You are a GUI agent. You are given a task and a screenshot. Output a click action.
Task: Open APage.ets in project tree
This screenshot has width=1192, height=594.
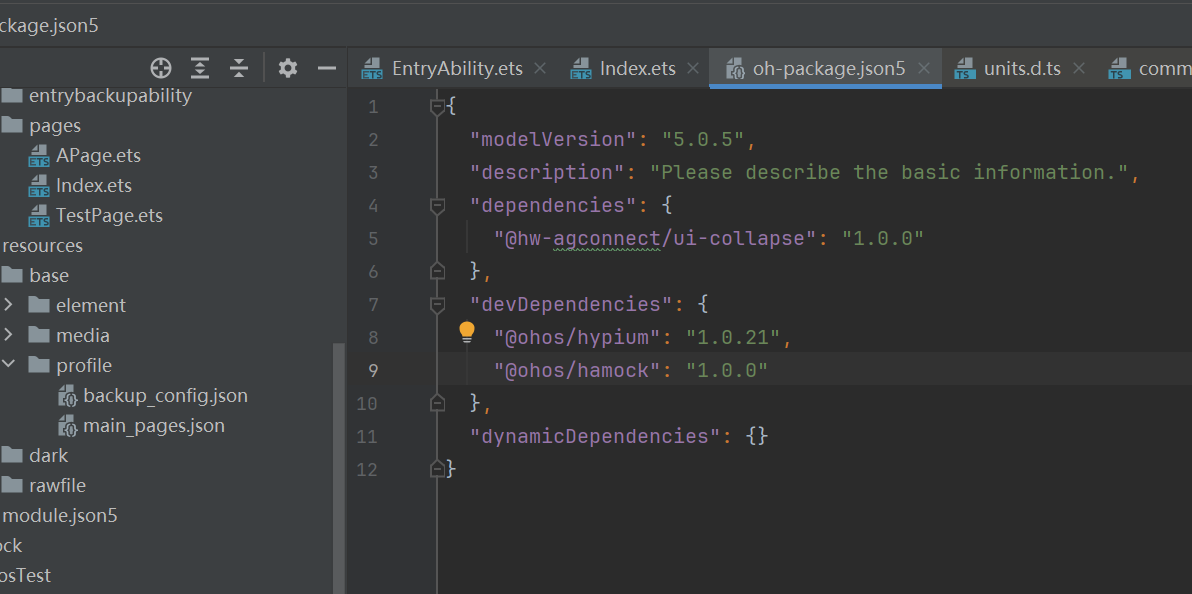click(98, 156)
